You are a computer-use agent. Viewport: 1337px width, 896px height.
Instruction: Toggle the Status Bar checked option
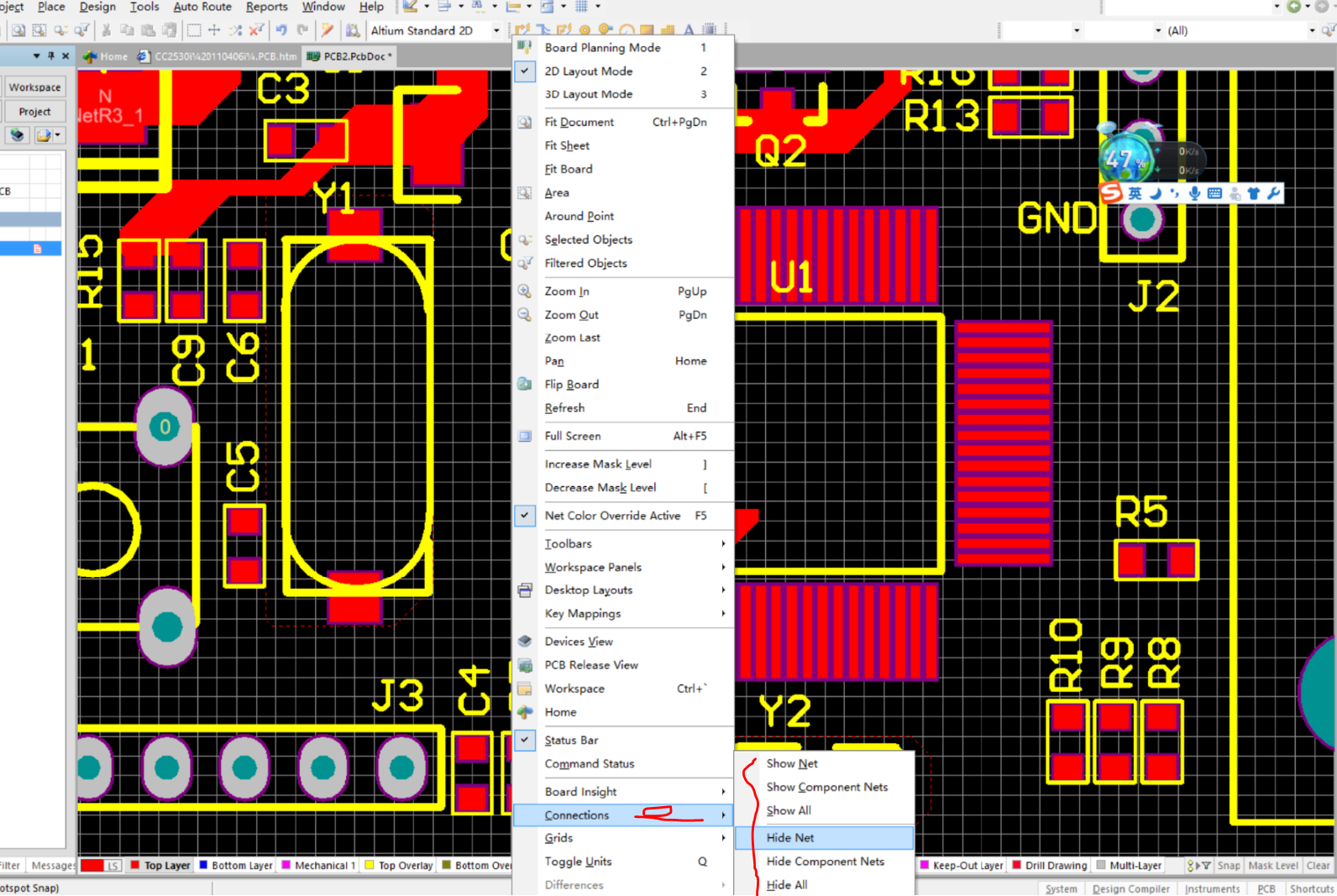pos(525,740)
